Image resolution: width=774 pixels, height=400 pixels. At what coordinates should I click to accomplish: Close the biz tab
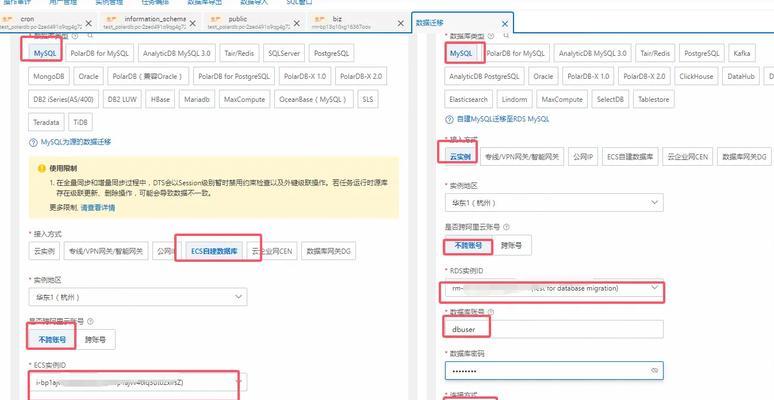pos(400,23)
